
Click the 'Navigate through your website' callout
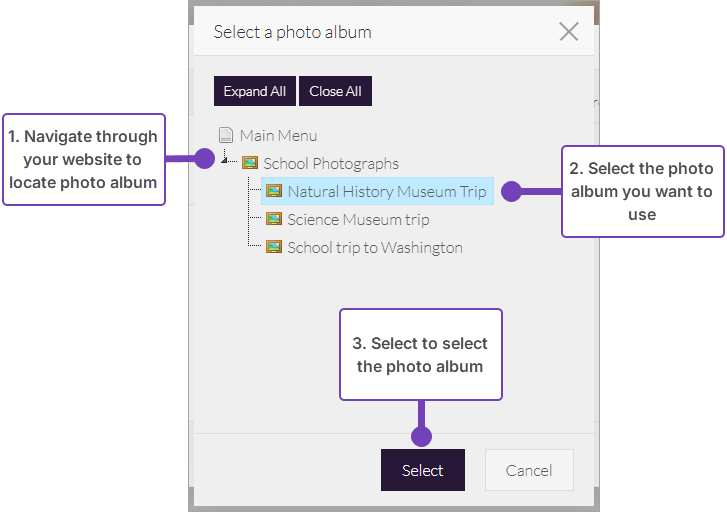(x=84, y=159)
